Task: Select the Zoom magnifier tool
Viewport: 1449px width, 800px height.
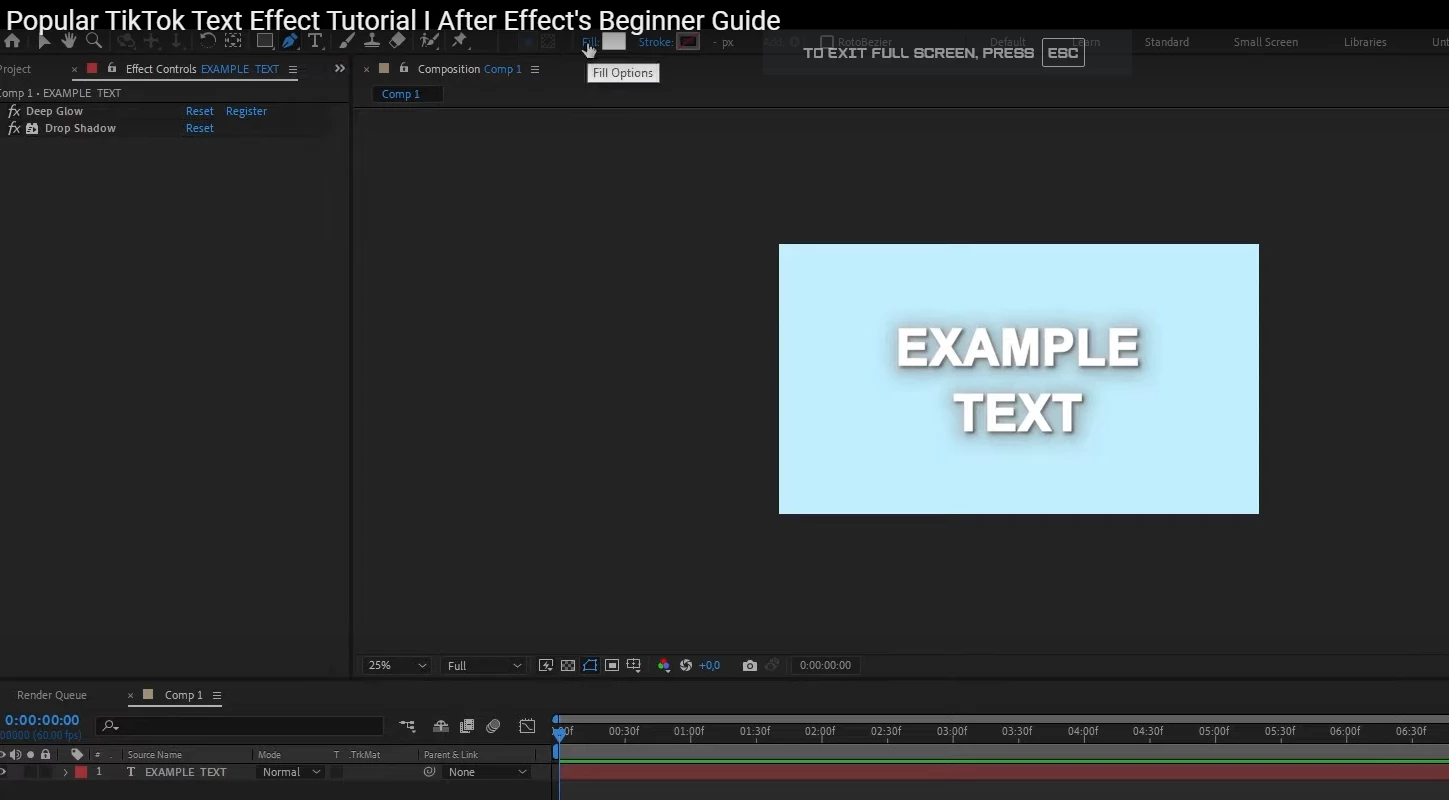Action: tap(94, 41)
